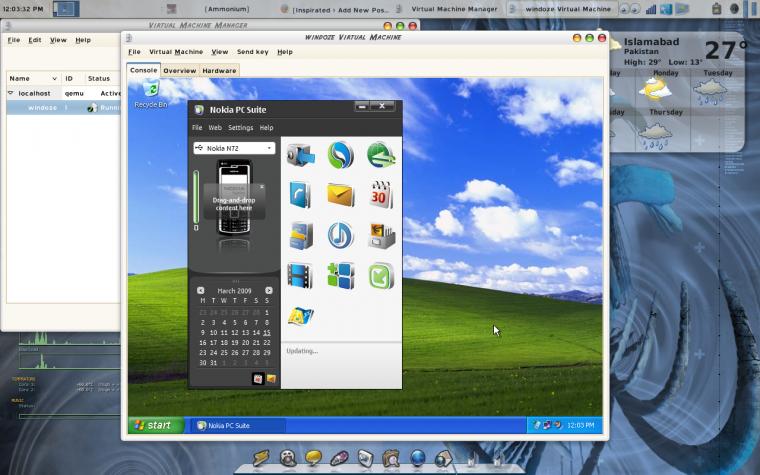This screenshot has width=760, height=475.
Task: Open the Install applications icon
Action: point(341,276)
